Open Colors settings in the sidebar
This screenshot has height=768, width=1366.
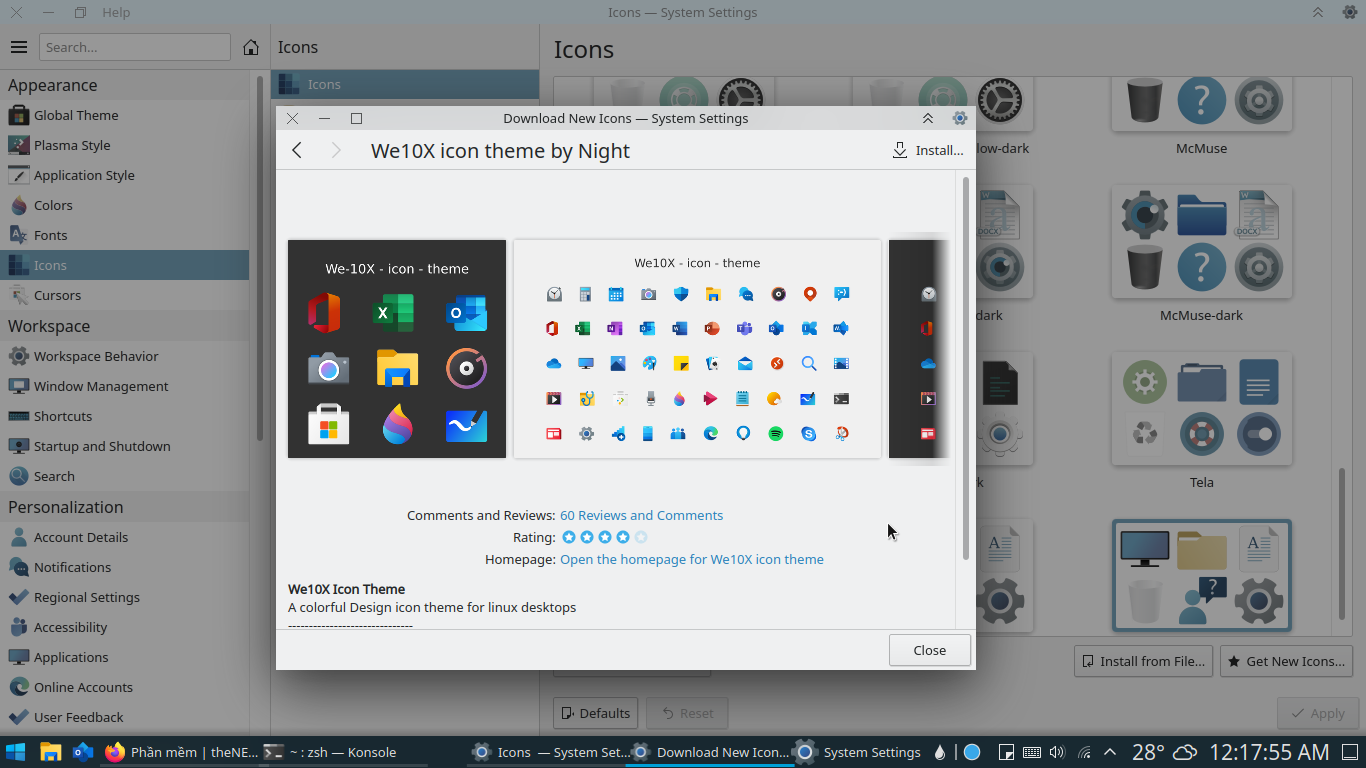125,205
